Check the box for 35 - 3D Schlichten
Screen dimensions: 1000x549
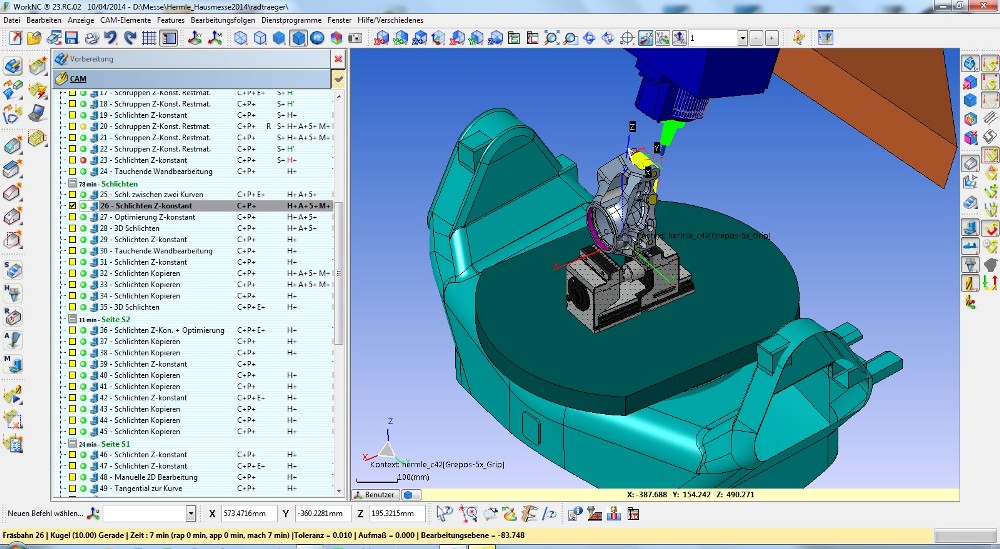[x=73, y=307]
